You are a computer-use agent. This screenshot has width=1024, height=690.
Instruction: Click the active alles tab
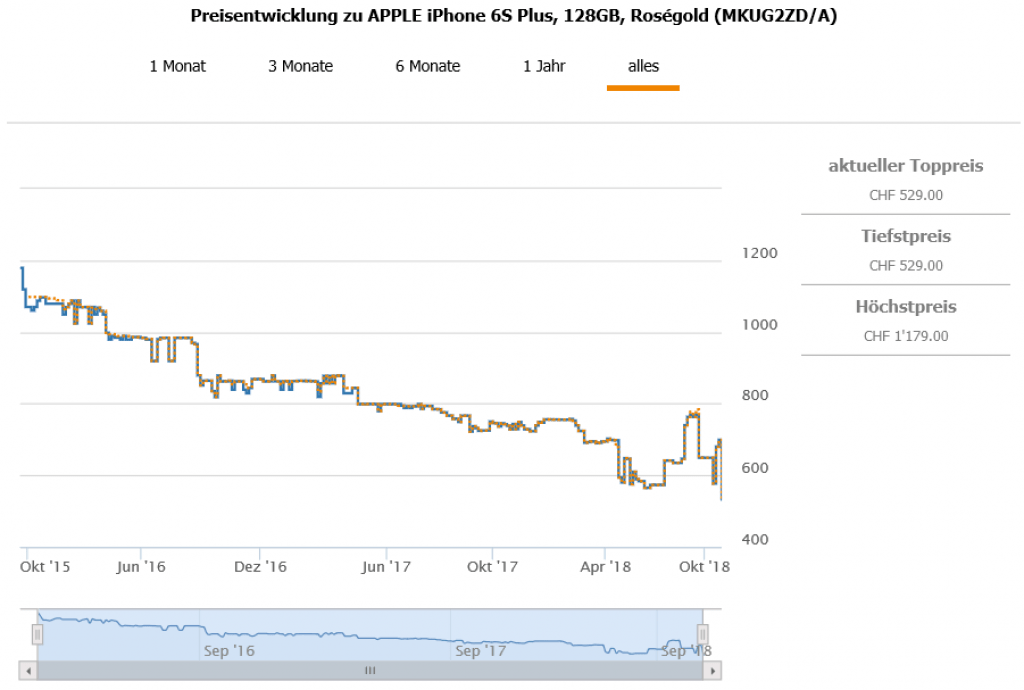pos(643,67)
